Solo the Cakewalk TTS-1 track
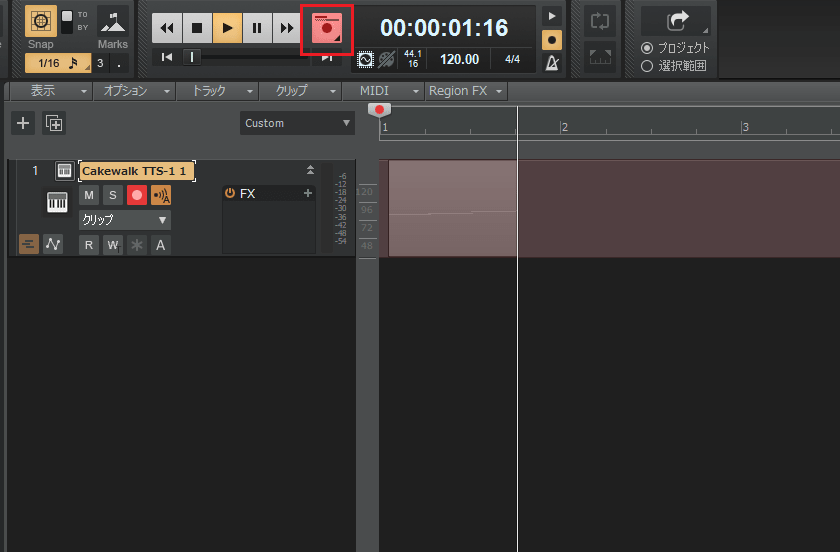 tap(113, 195)
